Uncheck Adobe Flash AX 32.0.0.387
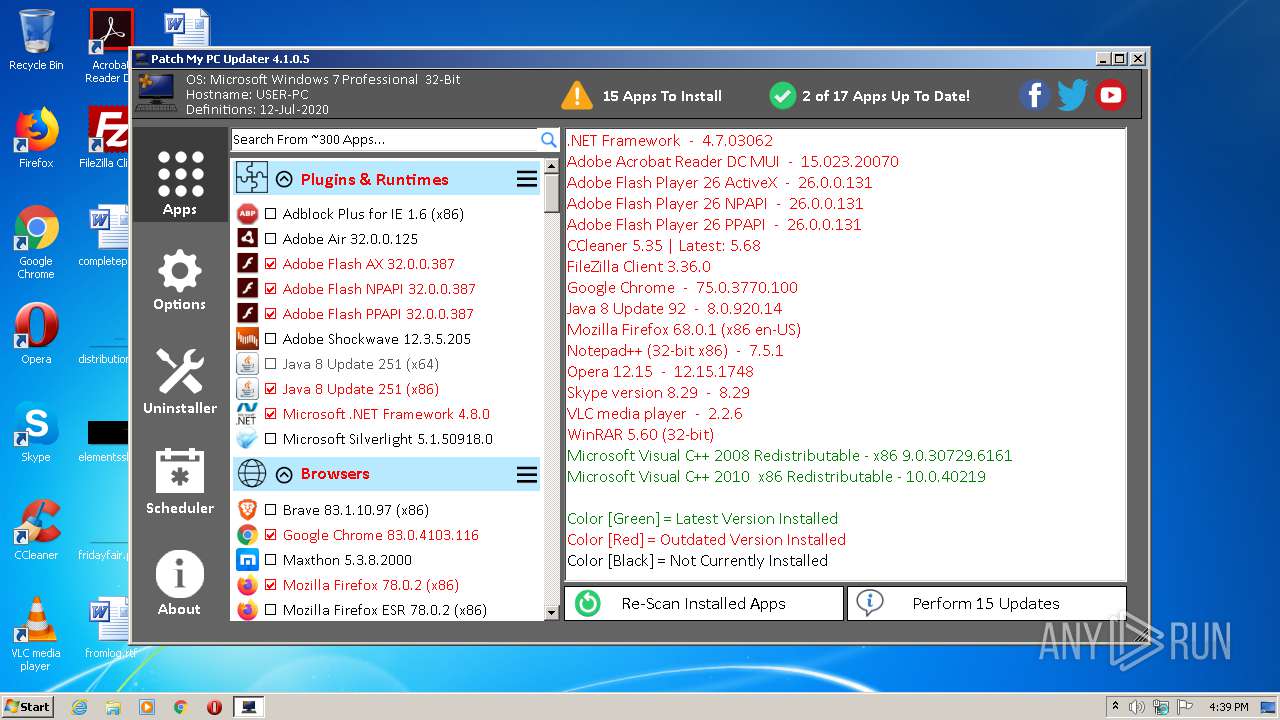The width and height of the screenshot is (1280, 720). [271, 264]
